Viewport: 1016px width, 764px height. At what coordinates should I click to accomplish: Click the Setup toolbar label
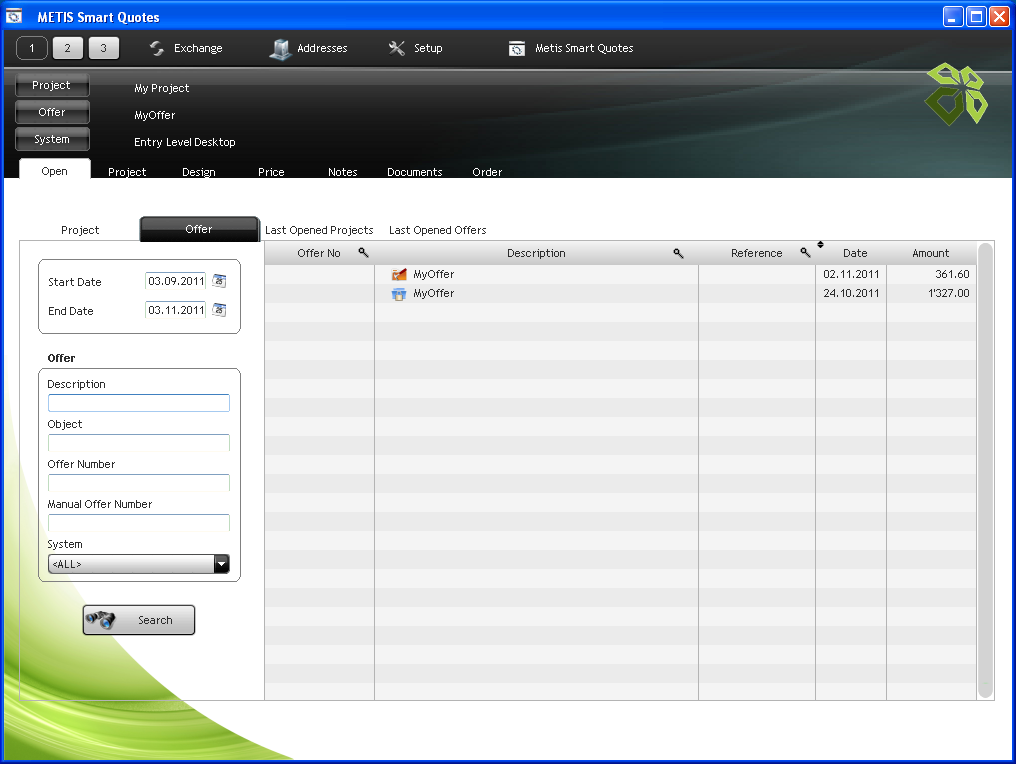(x=428, y=48)
